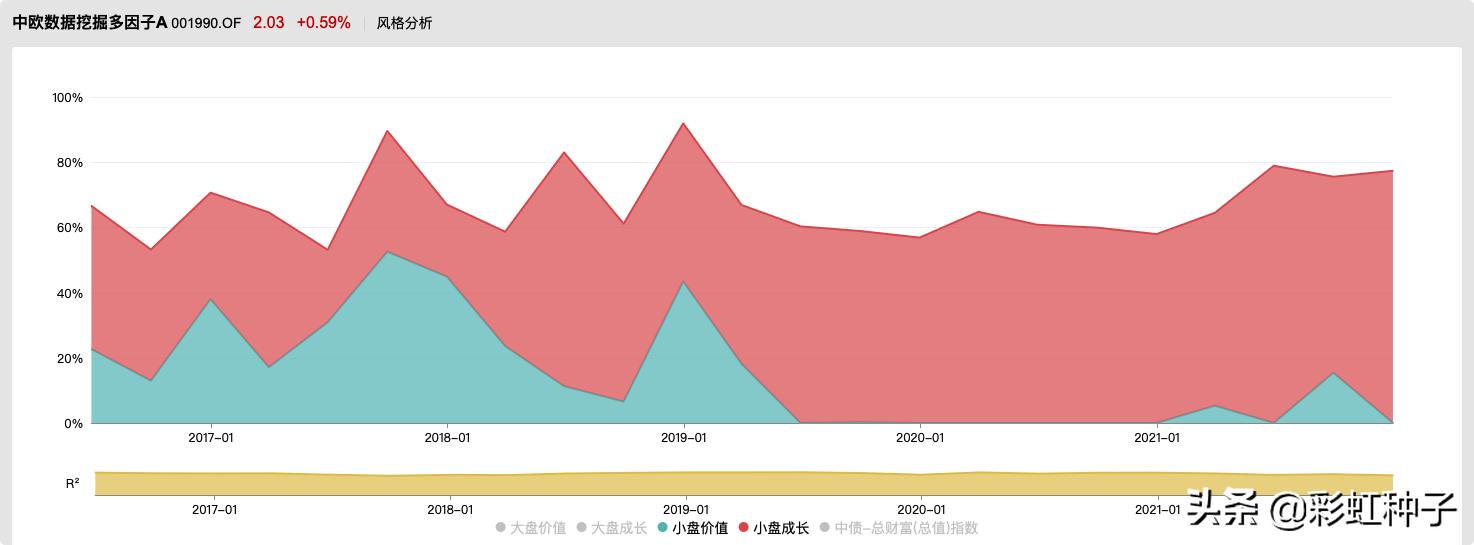Viewport: 1474px width, 545px height.
Task: Click the 60% y-axis label
Action: coord(70,228)
